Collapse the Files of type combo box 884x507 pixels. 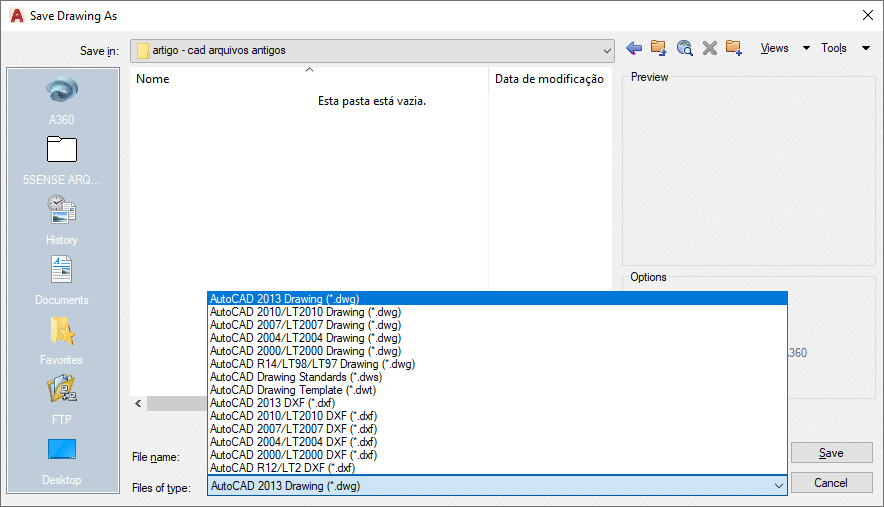[779, 486]
